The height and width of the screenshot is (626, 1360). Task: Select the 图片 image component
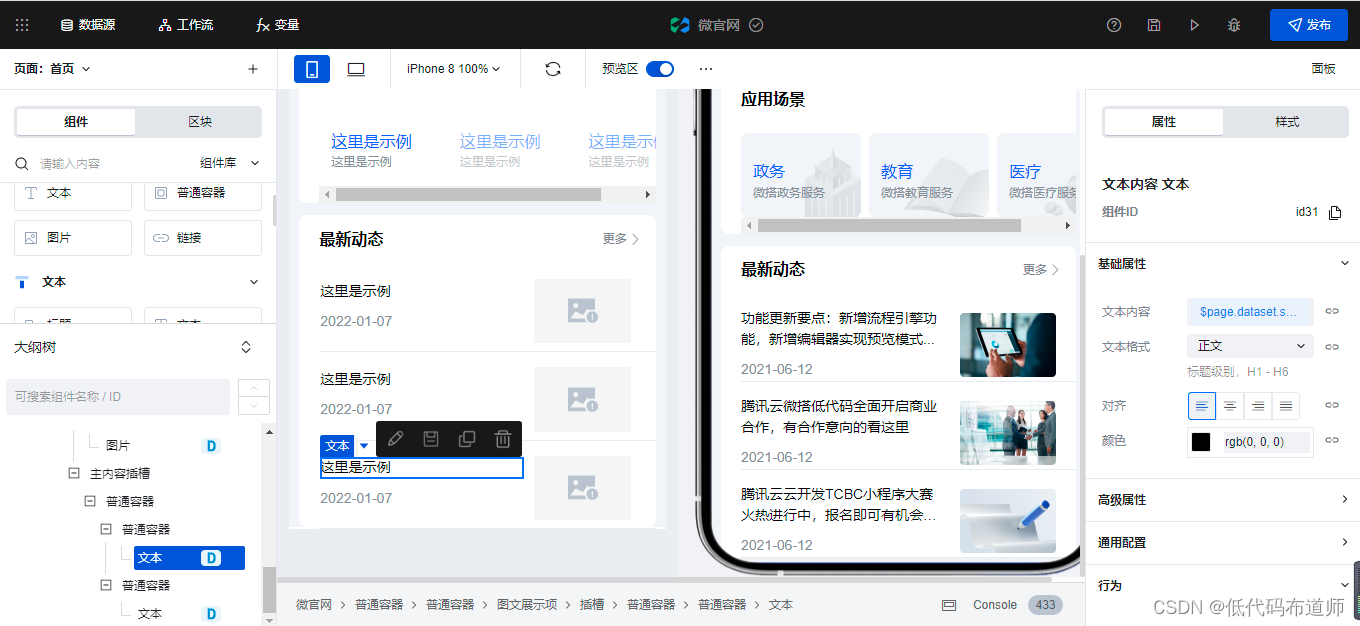[x=73, y=238]
